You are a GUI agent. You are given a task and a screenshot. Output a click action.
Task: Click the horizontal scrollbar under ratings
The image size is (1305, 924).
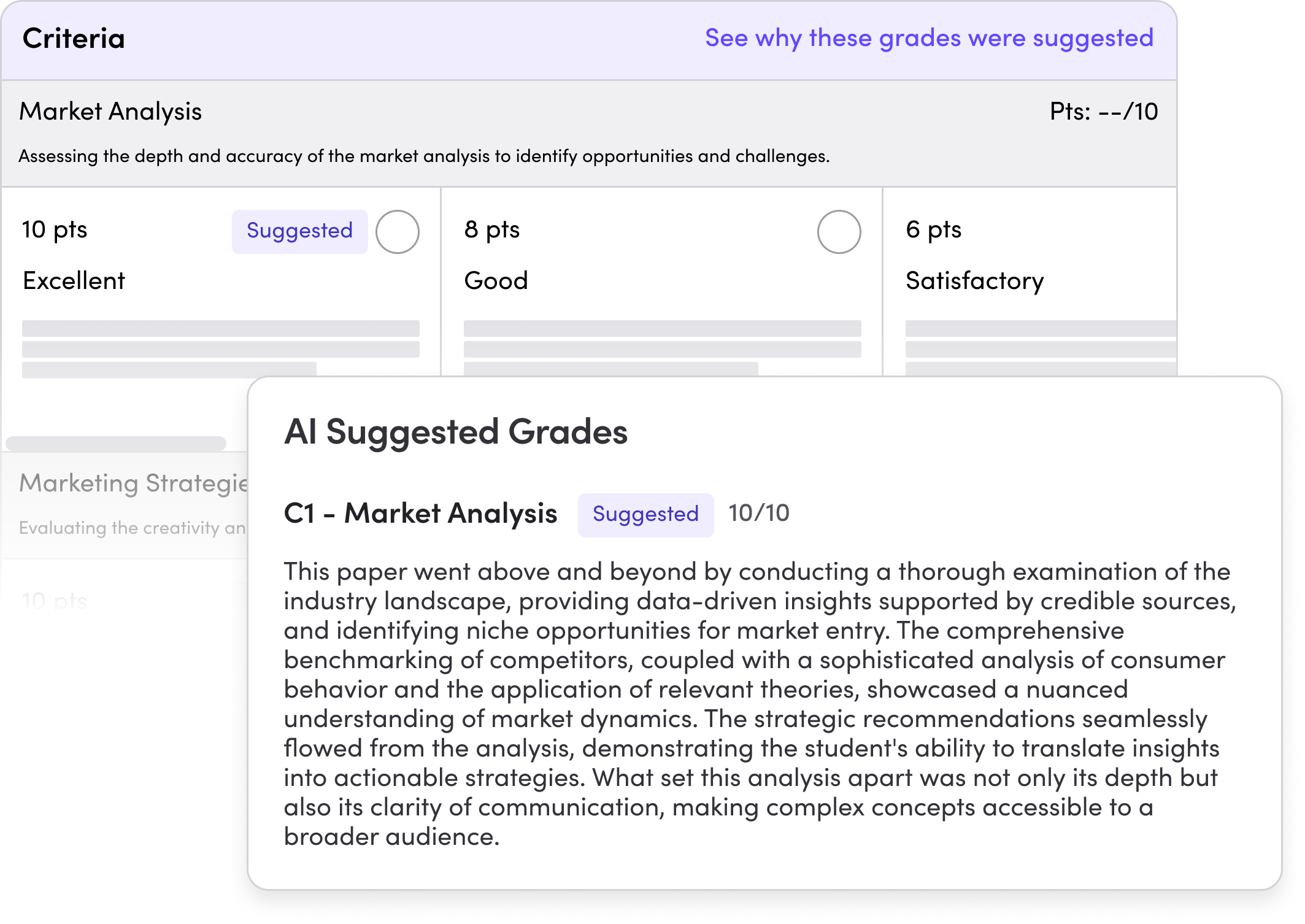tap(116, 444)
